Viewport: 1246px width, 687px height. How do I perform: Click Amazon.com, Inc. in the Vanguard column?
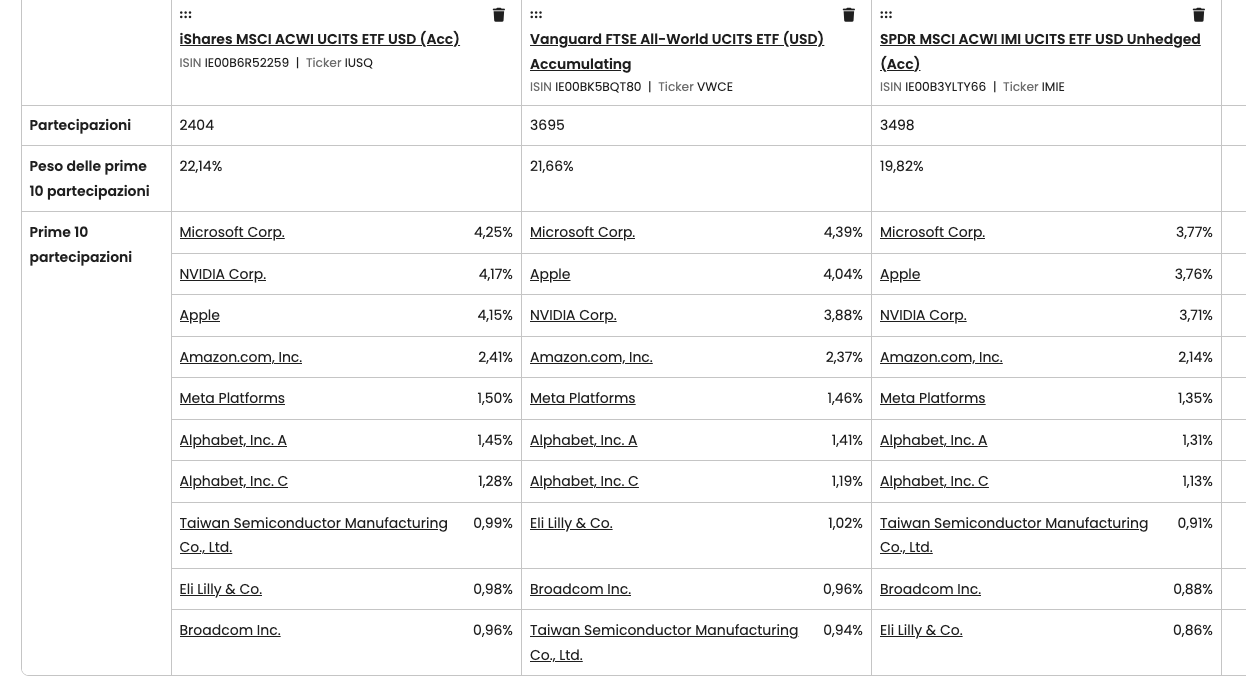click(590, 357)
